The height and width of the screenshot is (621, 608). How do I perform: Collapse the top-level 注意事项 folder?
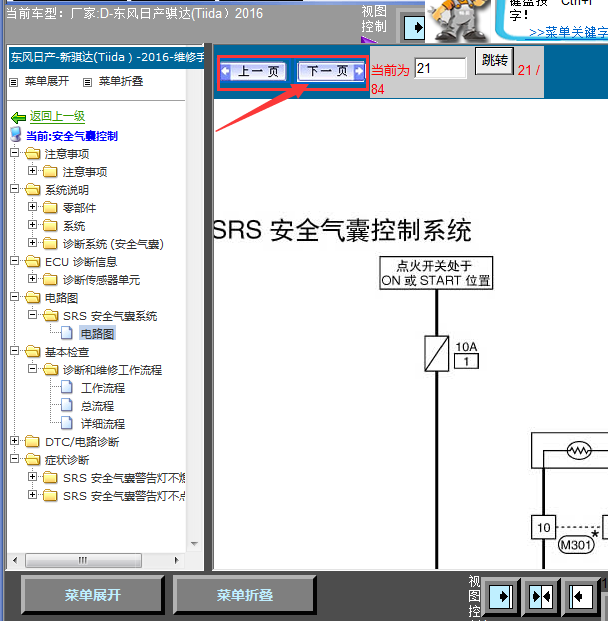pos(15,152)
